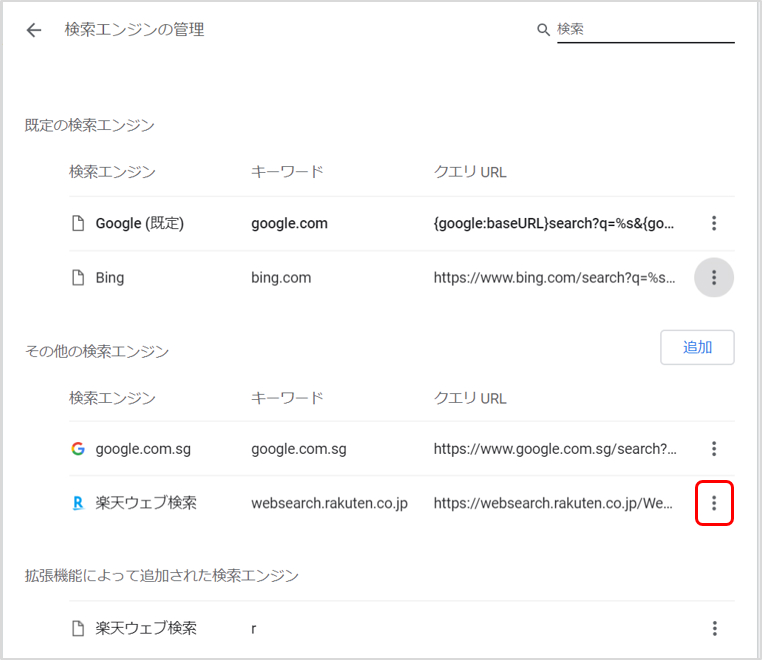The image size is (762, 660).
Task: Click the page icon next to Google (既定)
Action: [x=78, y=223]
